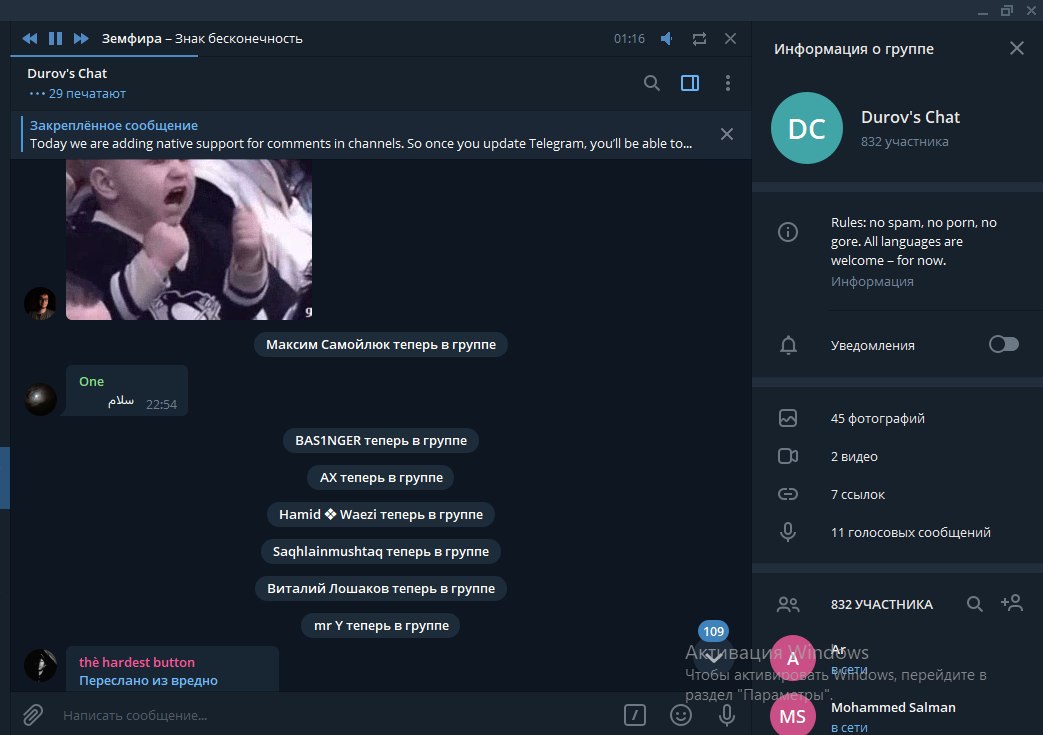The height and width of the screenshot is (735, 1043).
Task: Toggle the Уведомления notifications switch
Action: [1003, 344]
